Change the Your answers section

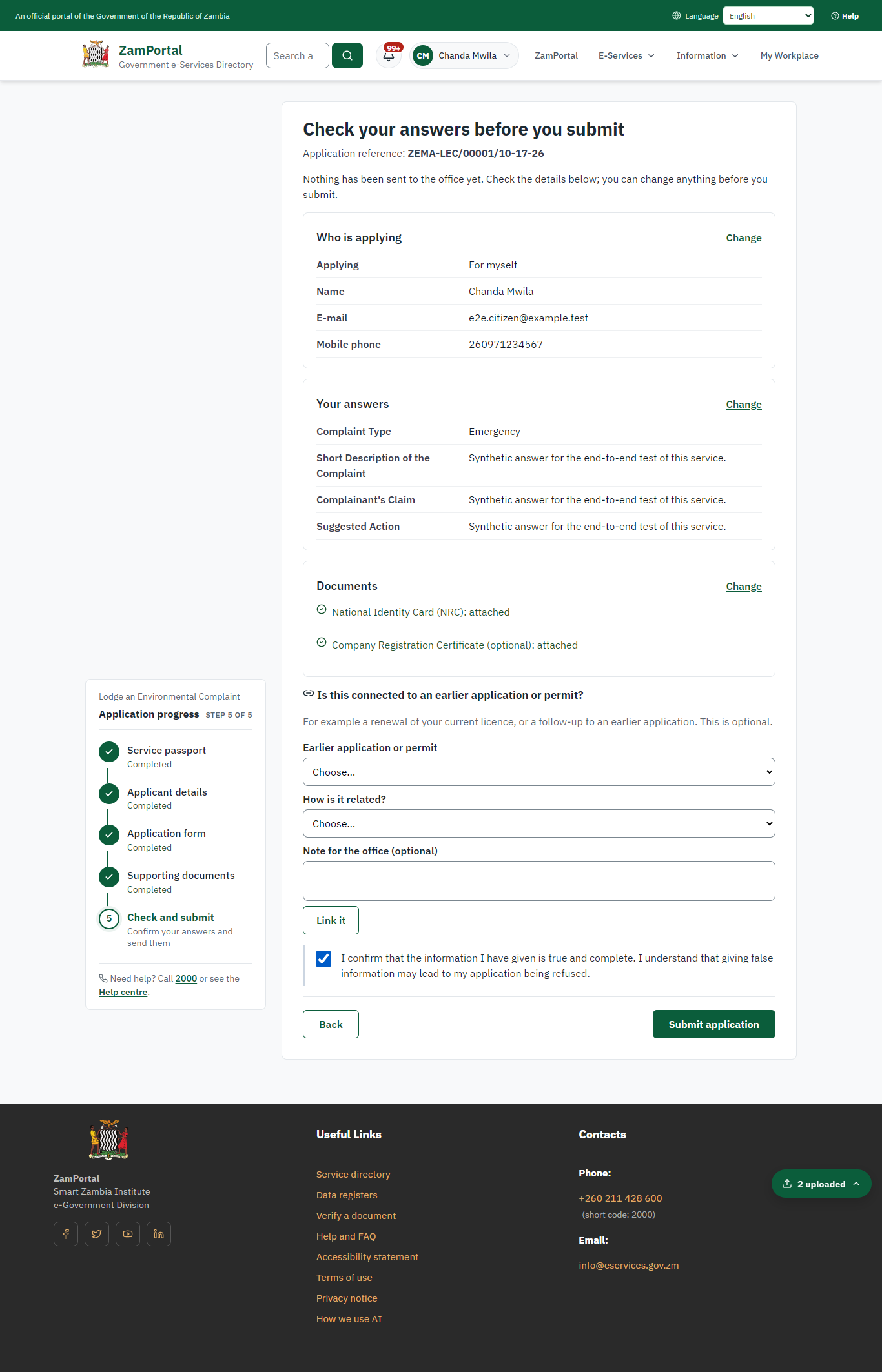(744, 405)
